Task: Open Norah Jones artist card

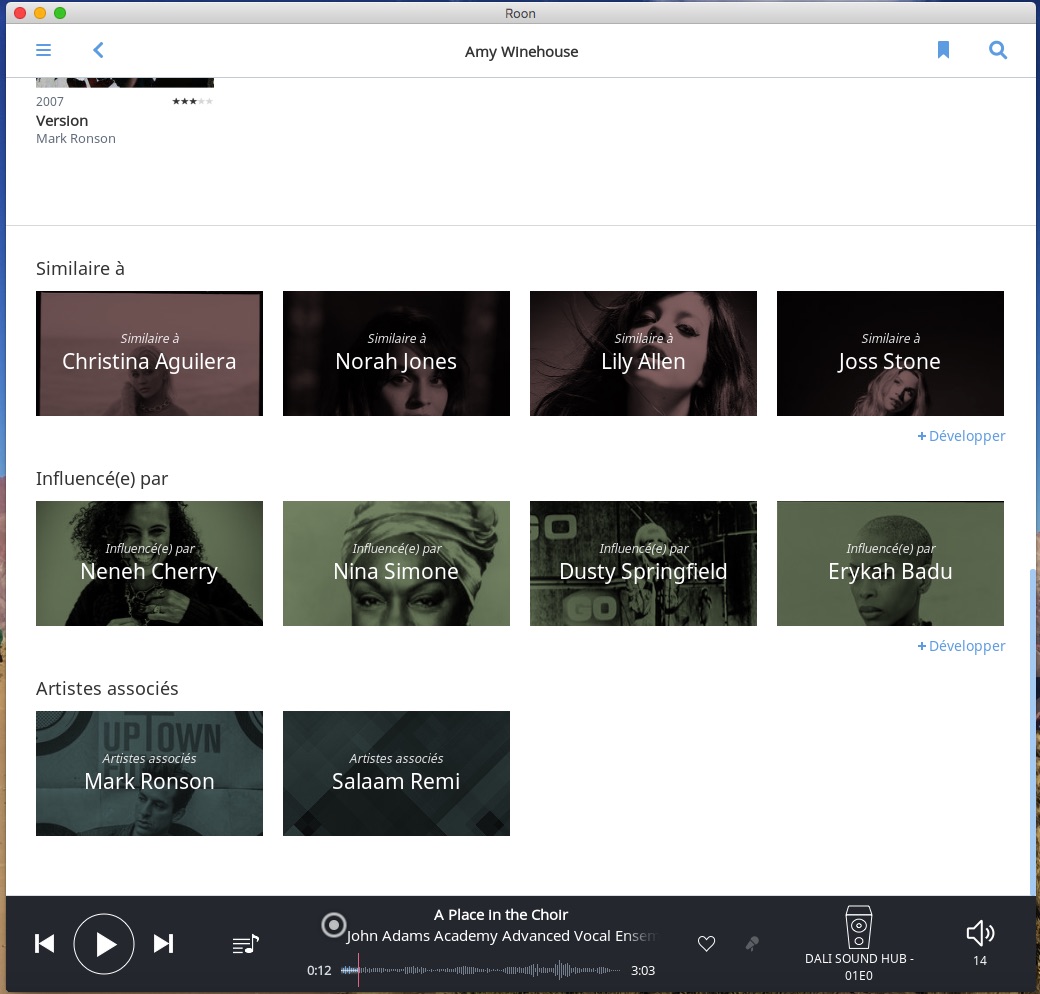Action: (x=396, y=353)
